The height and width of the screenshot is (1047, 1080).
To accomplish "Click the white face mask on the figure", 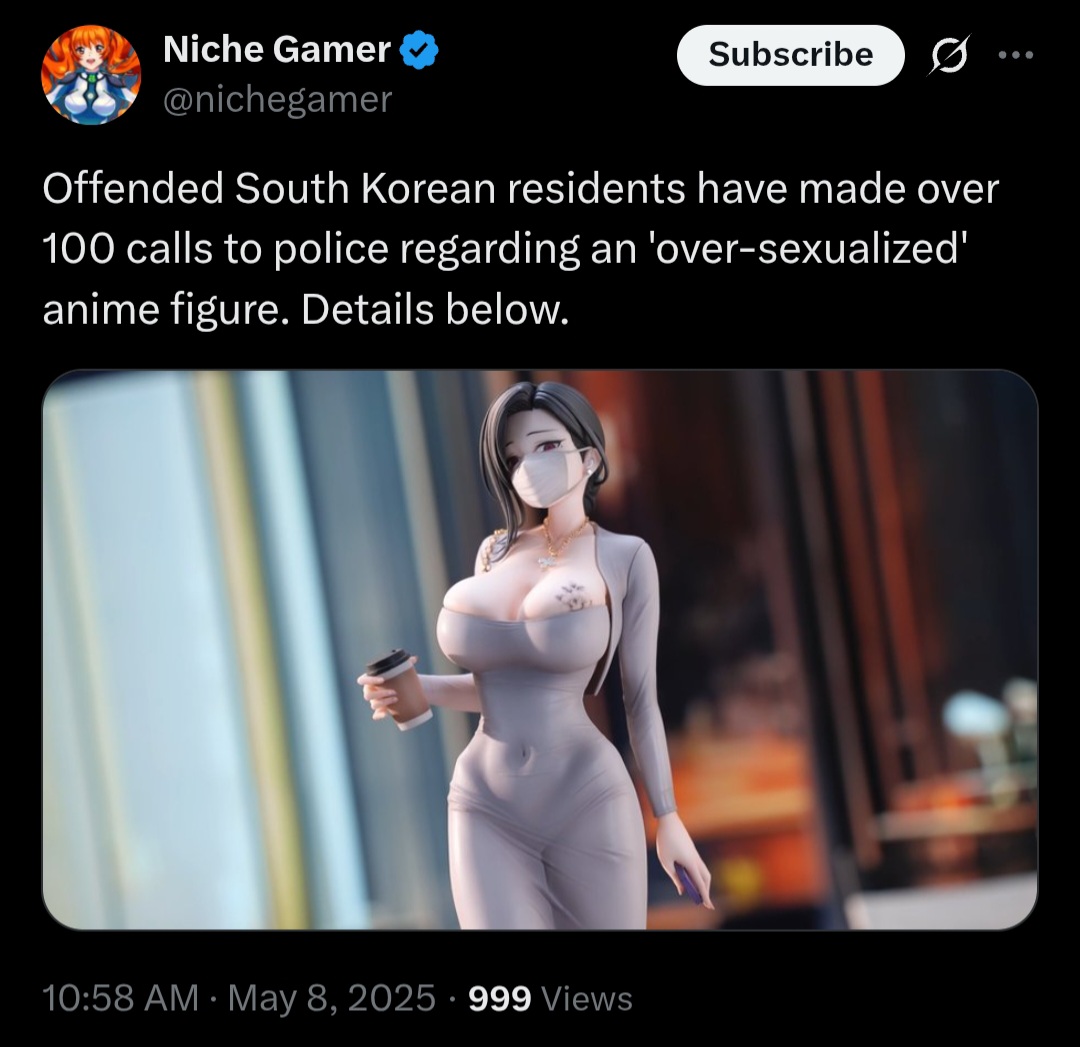I will (x=550, y=477).
